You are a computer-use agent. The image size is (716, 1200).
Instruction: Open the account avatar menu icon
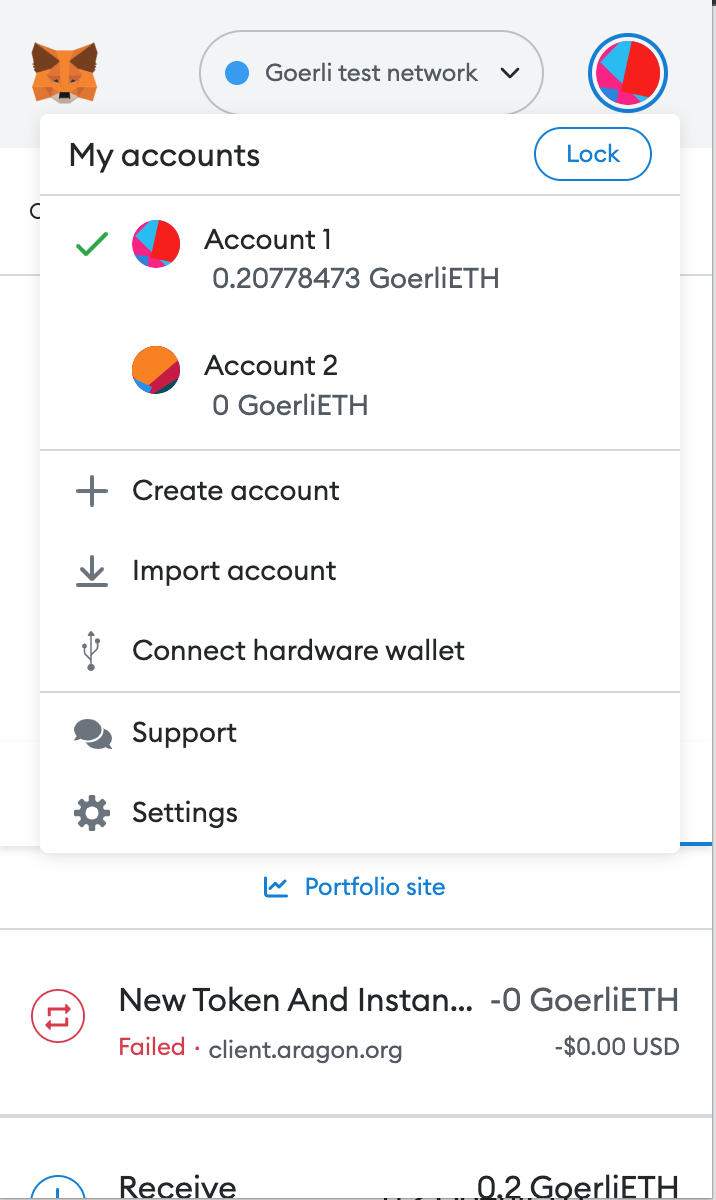click(628, 73)
